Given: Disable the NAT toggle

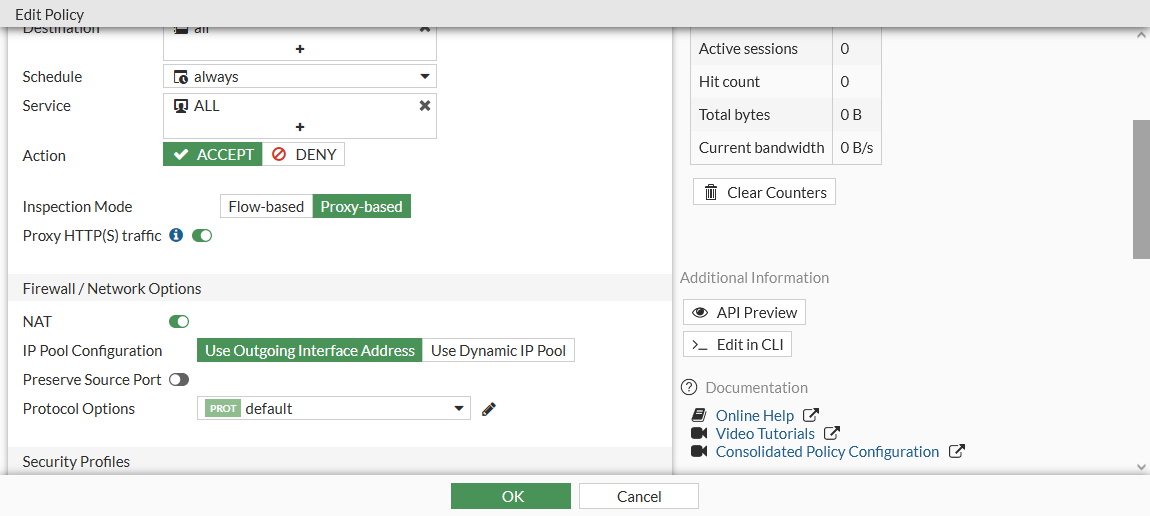Looking at the screenshot, I should click(x=179, y=322).
